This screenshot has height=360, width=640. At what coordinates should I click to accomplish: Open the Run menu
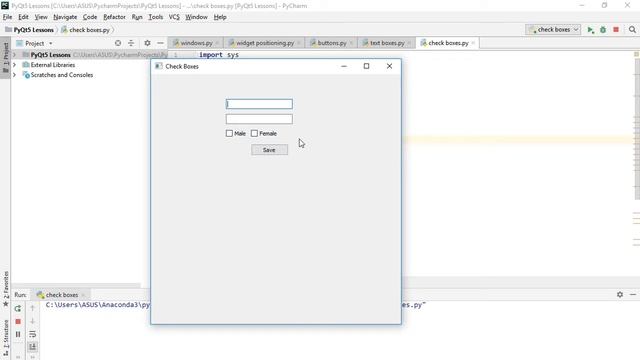tap(137, 17)
